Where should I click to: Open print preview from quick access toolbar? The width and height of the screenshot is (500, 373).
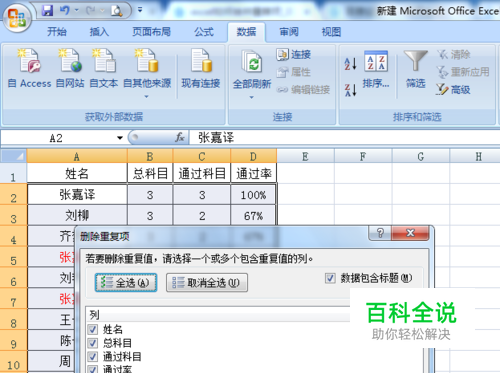[x=117, y=11]
